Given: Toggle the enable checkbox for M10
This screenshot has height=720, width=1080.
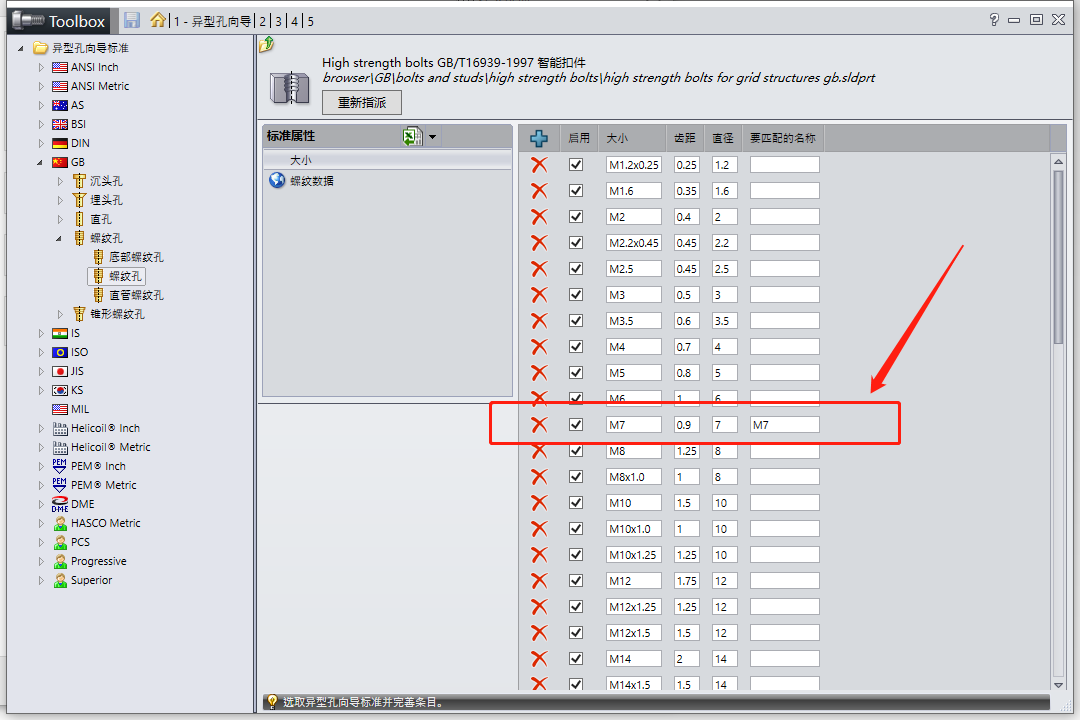Looking at the screenshot, I should 576,503.
